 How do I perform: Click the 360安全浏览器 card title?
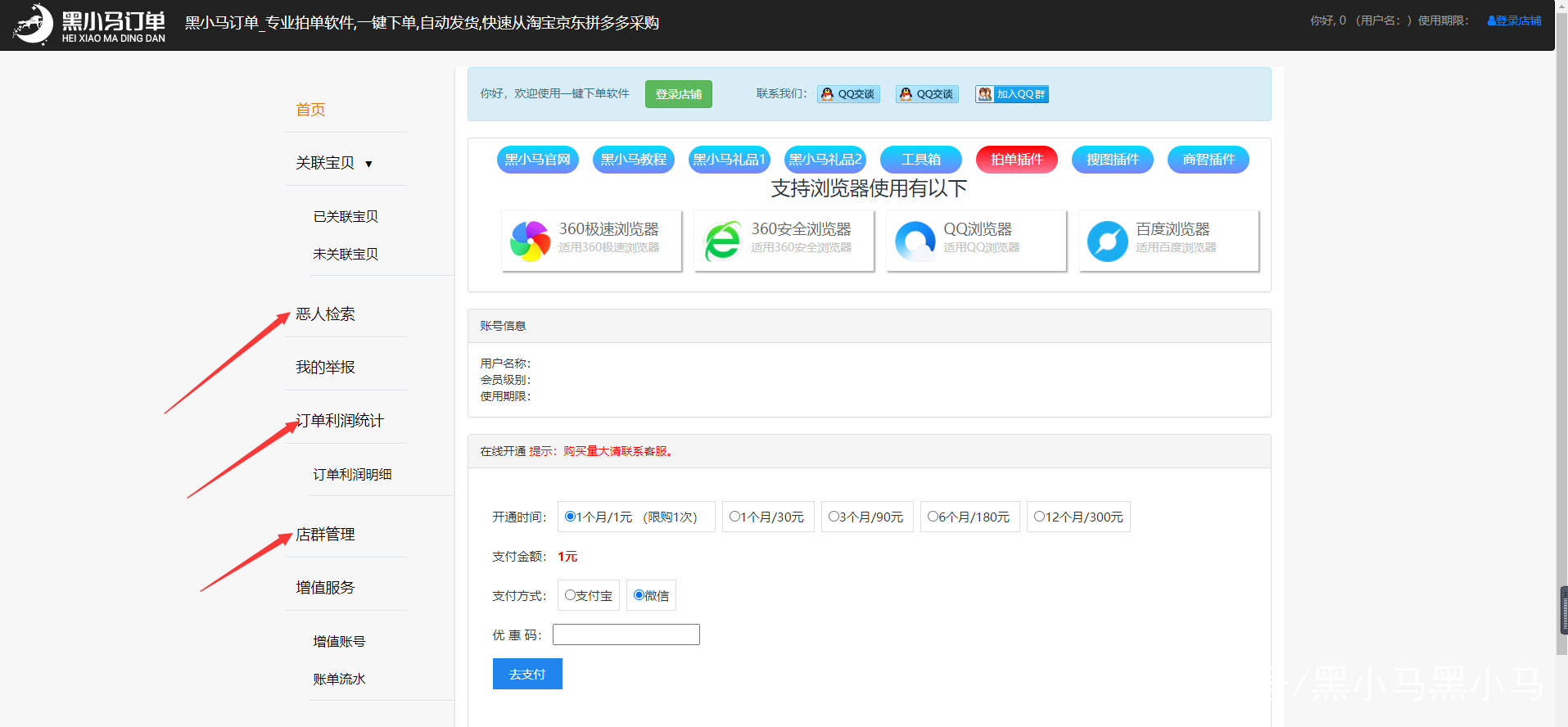[802, 229]
